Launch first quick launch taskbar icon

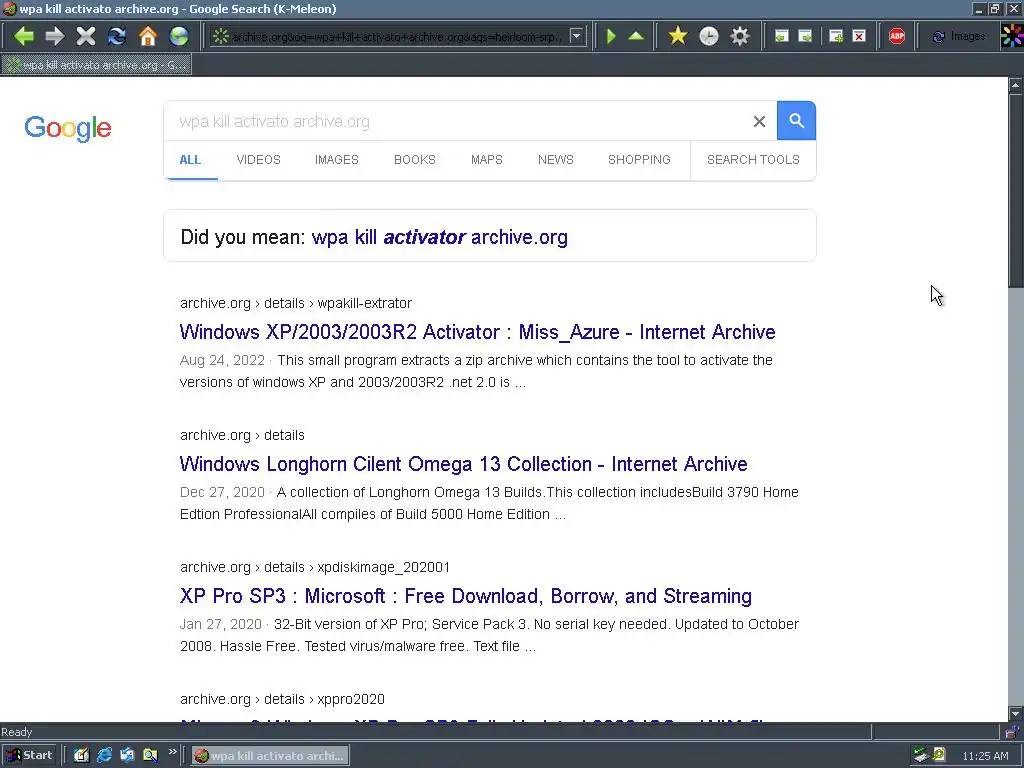coord(81,756)
